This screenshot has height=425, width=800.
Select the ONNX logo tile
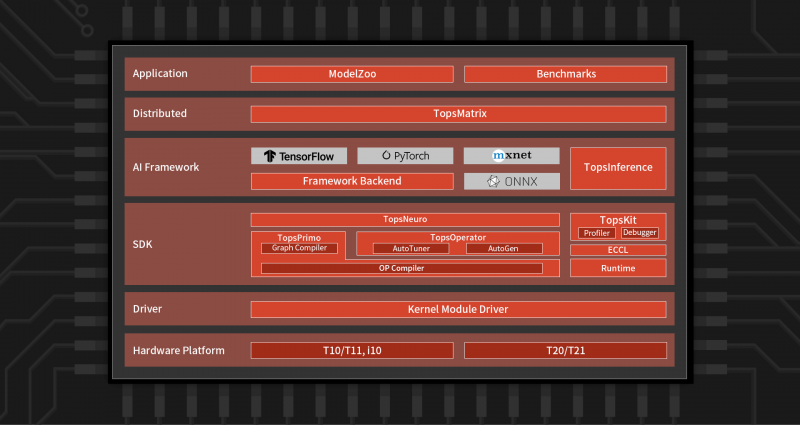511,181
